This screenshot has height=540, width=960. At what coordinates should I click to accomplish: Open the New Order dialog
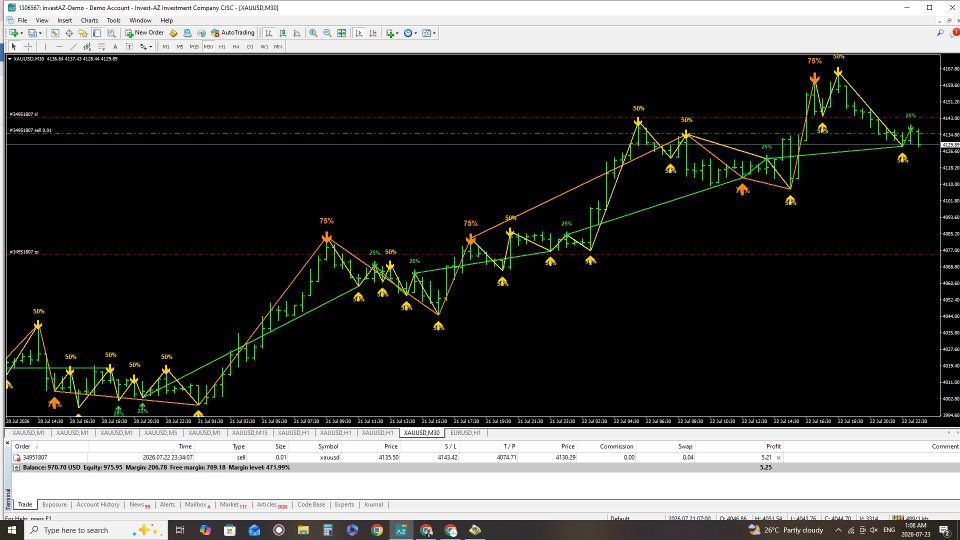(144, 33)
